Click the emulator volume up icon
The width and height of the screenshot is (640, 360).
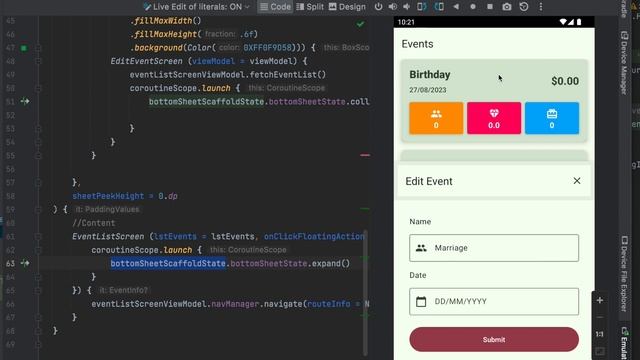point(393,7)
